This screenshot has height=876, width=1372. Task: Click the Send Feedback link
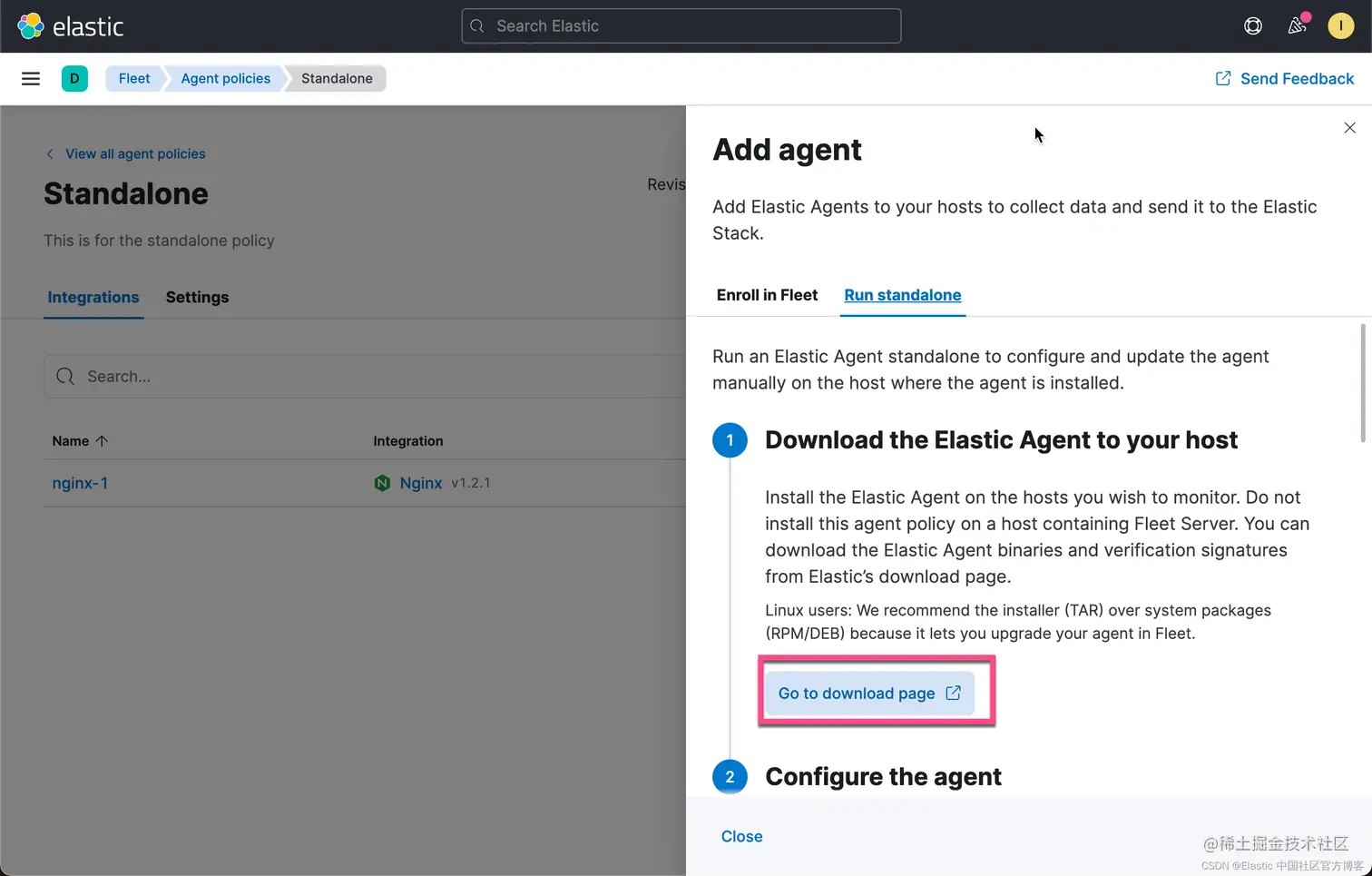[x=1285, y=79]
